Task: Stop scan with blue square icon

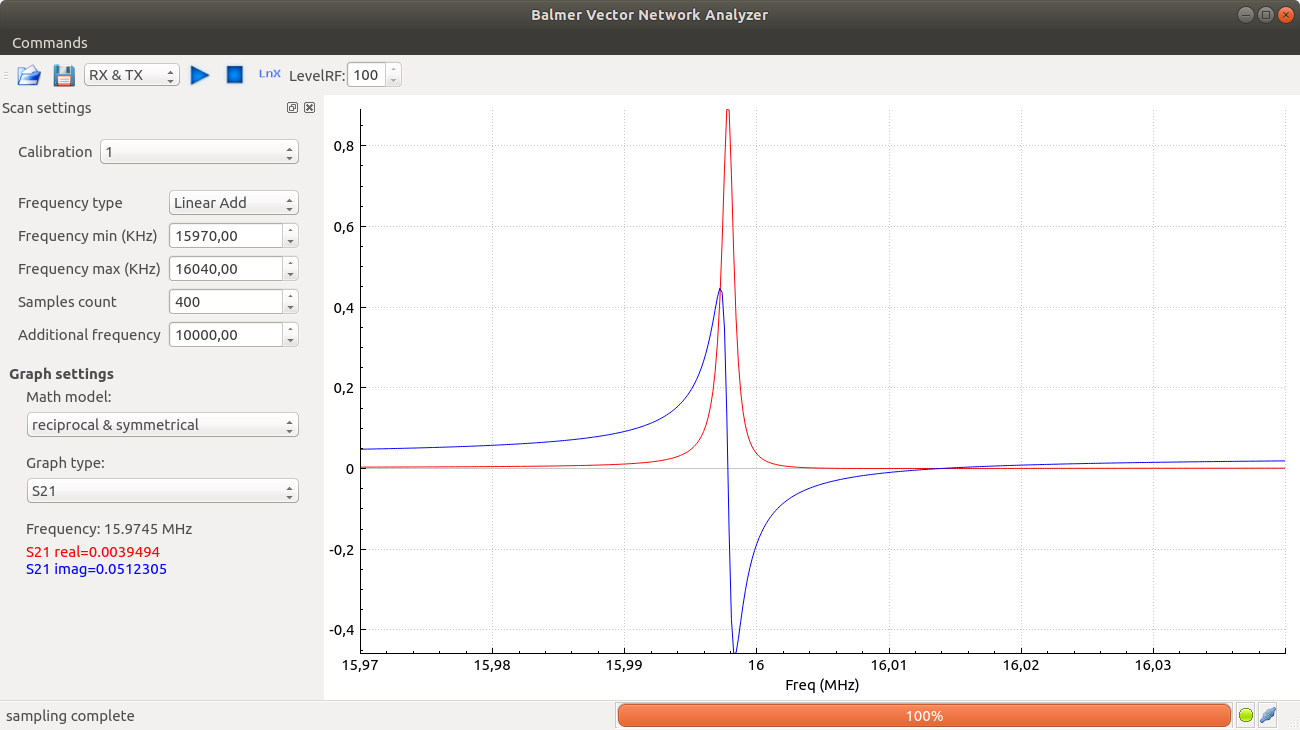Action: tap(235, 75)
